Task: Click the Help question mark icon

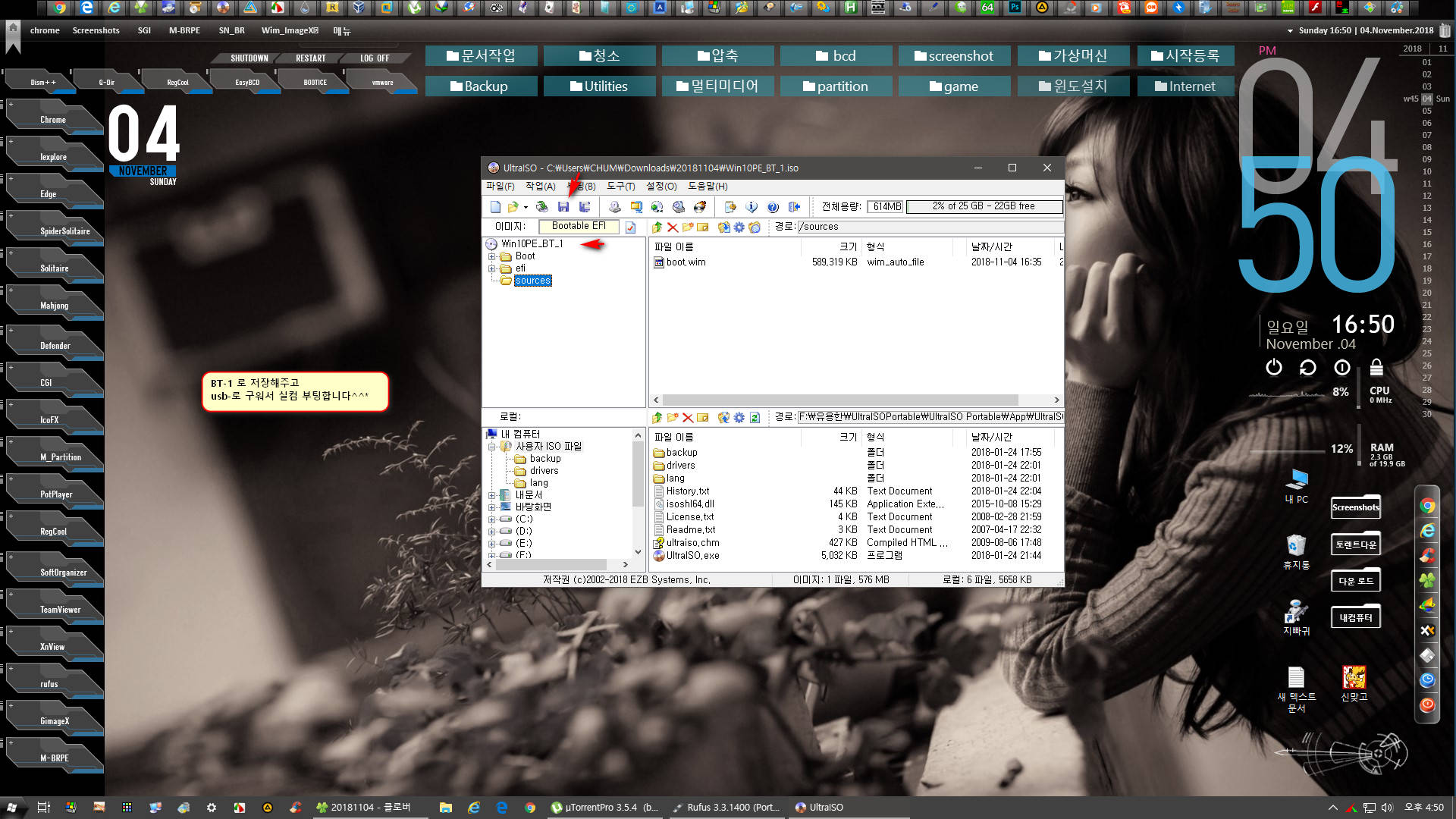Action: tap(773, 207)
